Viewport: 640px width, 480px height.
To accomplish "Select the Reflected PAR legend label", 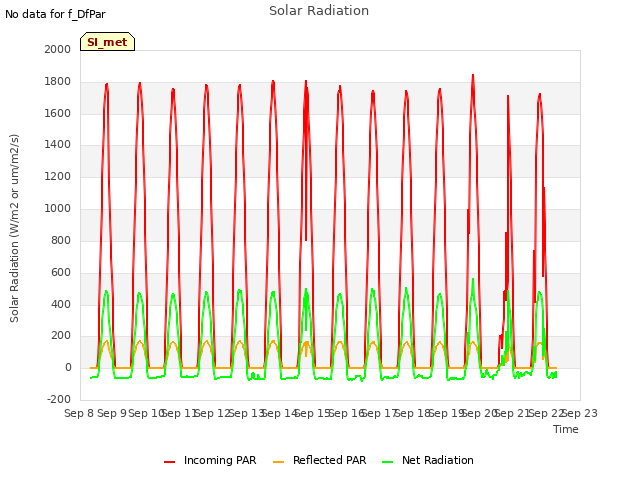I will point(329,460).
